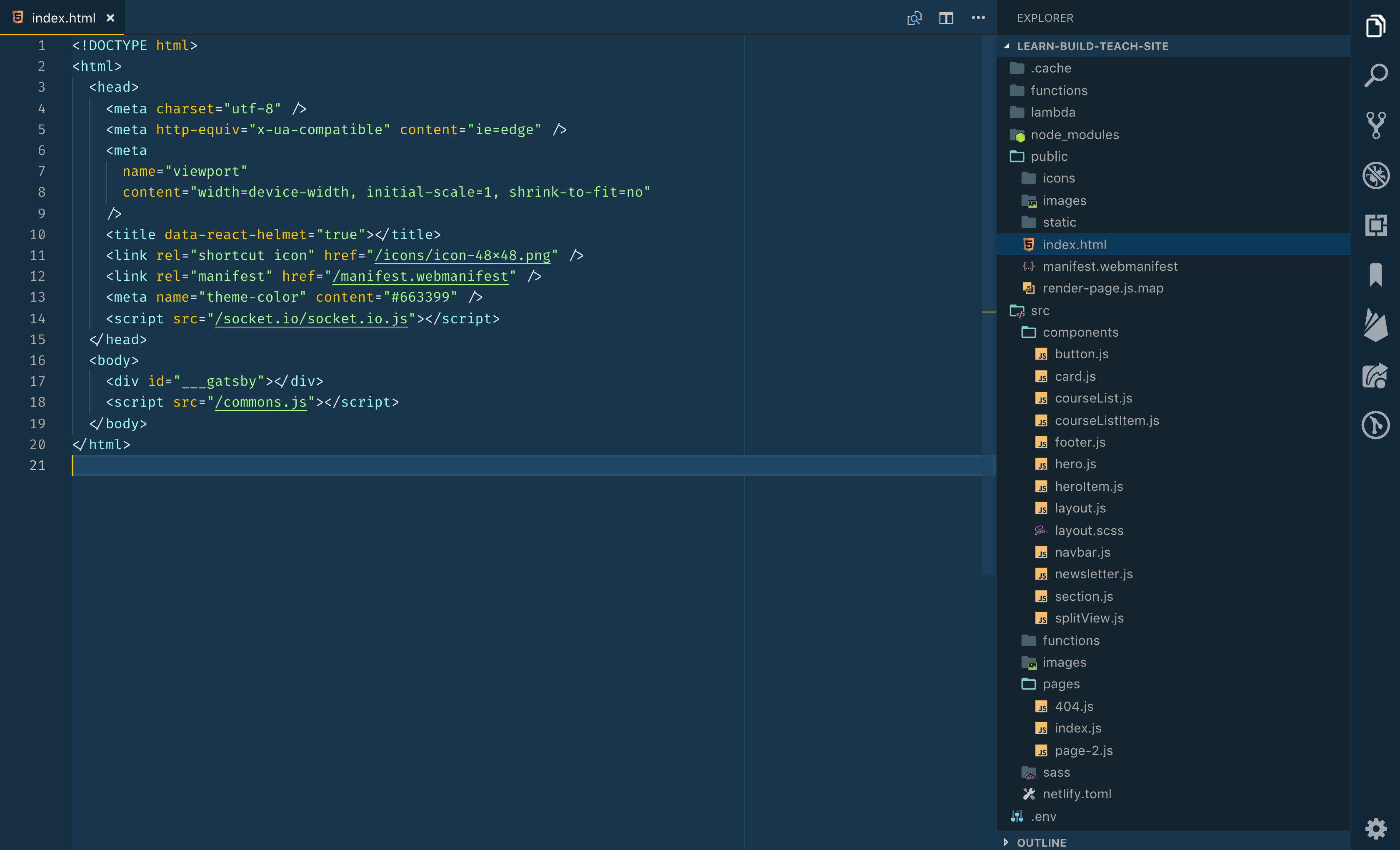1400x850 pixels.
Task: Open the Debug no-bug icon
Action: point(1375,175)
